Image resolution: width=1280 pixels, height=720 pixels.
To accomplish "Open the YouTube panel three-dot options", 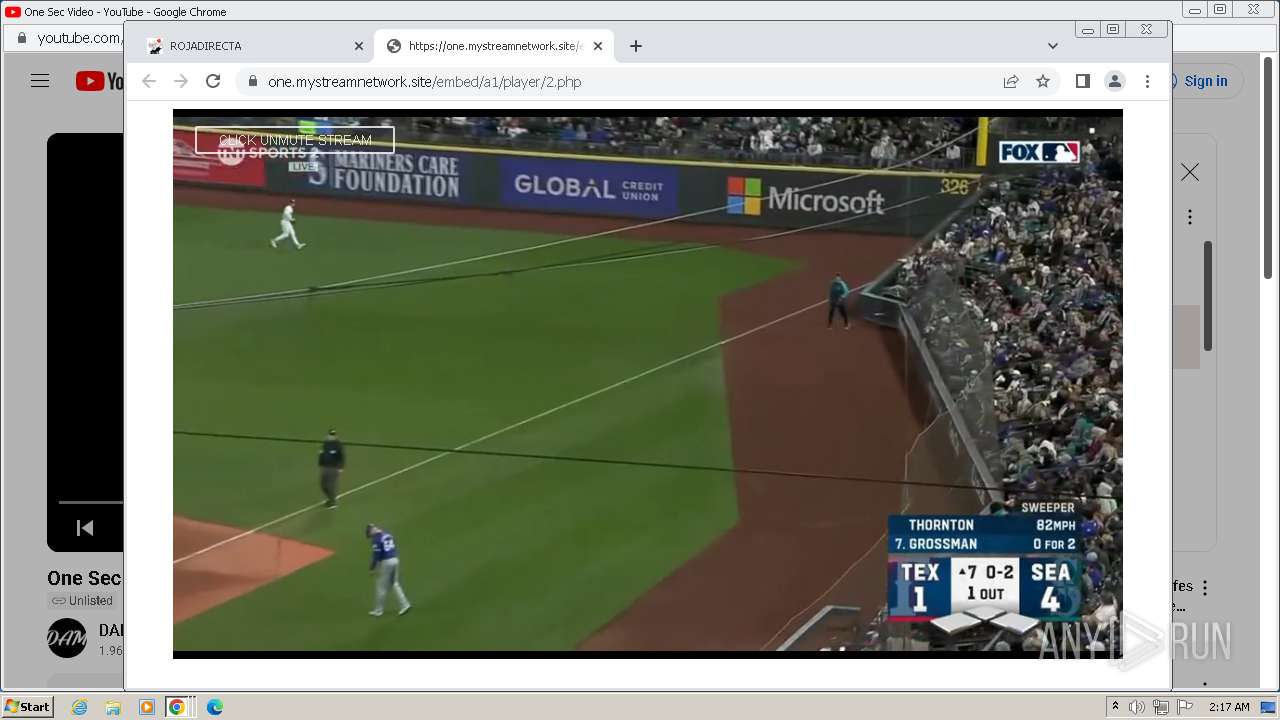I will pos(1190,217).
